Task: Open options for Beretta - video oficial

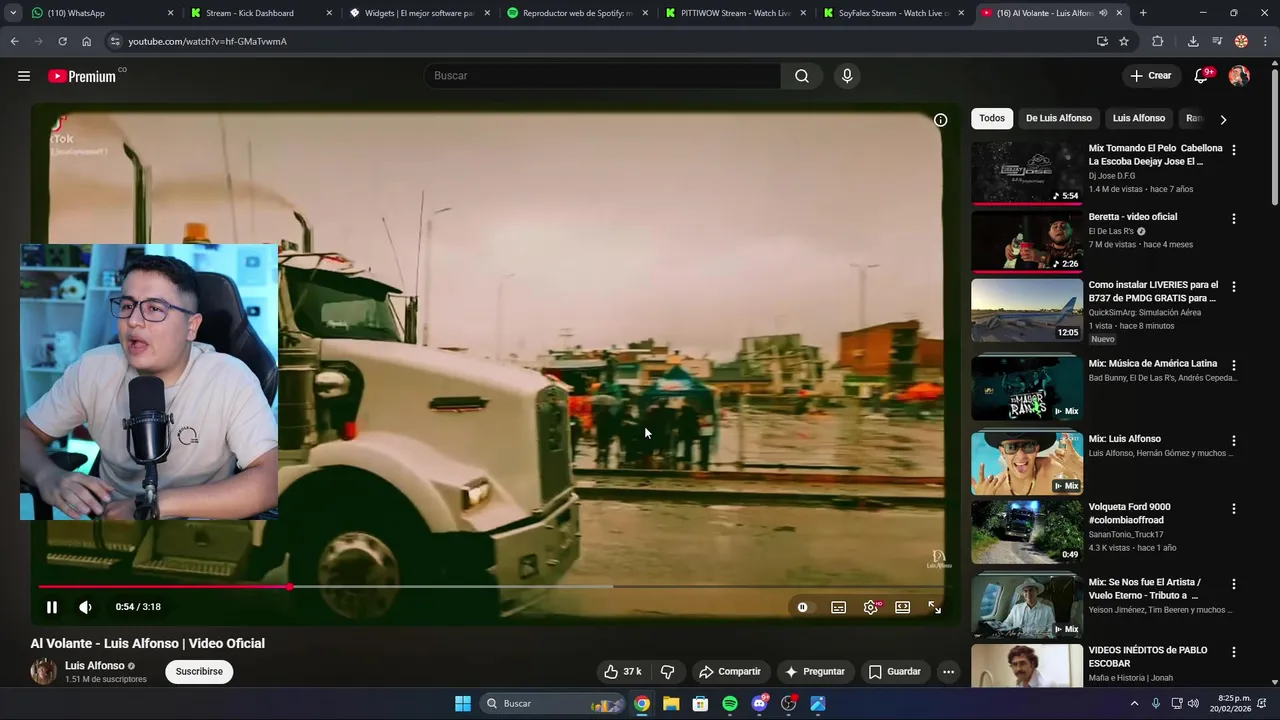Action: [x=1233, y=218]
